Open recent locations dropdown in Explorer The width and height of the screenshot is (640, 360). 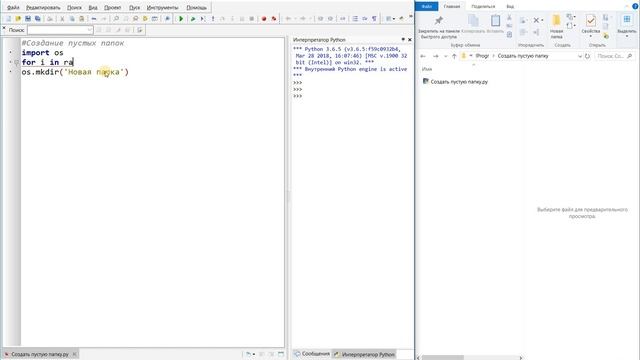(x=445, y=56)
